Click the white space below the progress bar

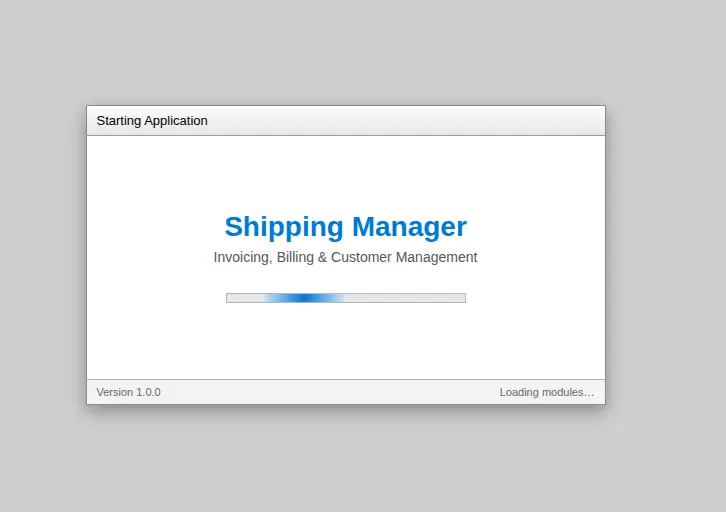coord(345,340)
